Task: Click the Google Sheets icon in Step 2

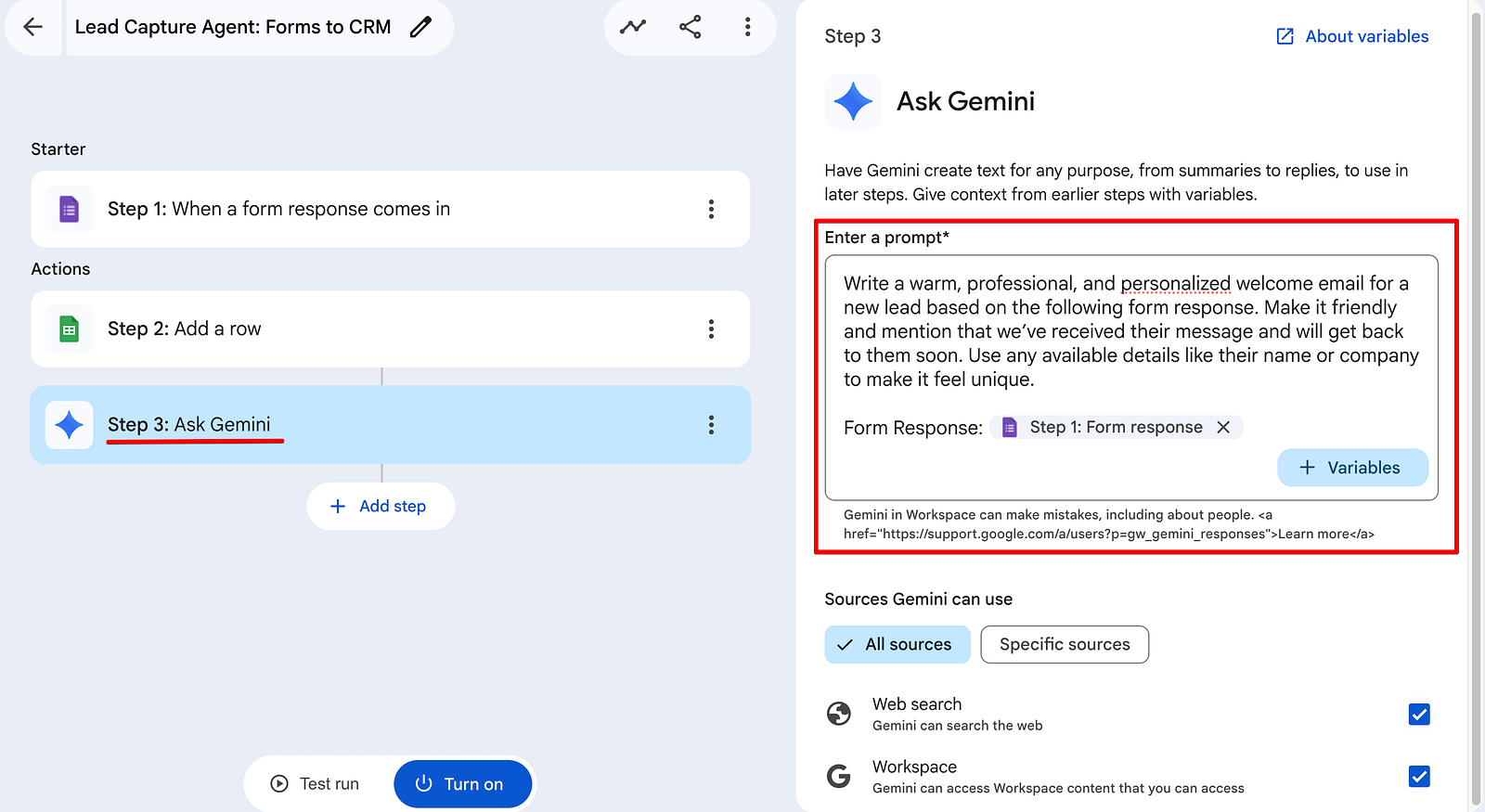Action: [x=70, y=329]
